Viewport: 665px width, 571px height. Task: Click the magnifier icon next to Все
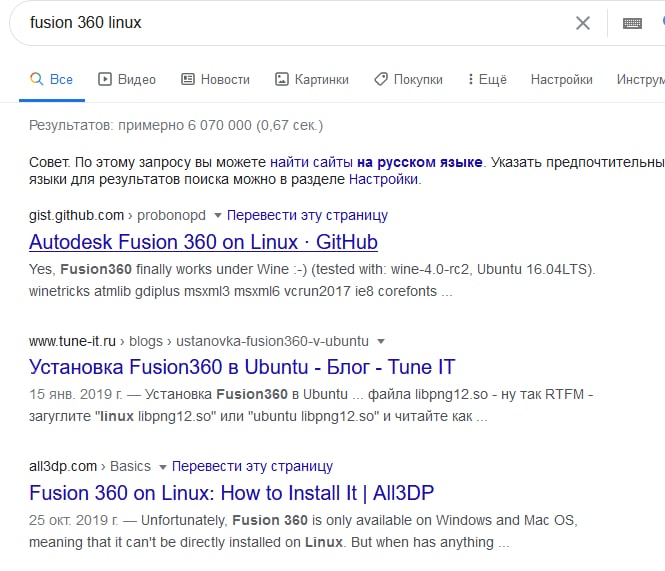[36, 79]
